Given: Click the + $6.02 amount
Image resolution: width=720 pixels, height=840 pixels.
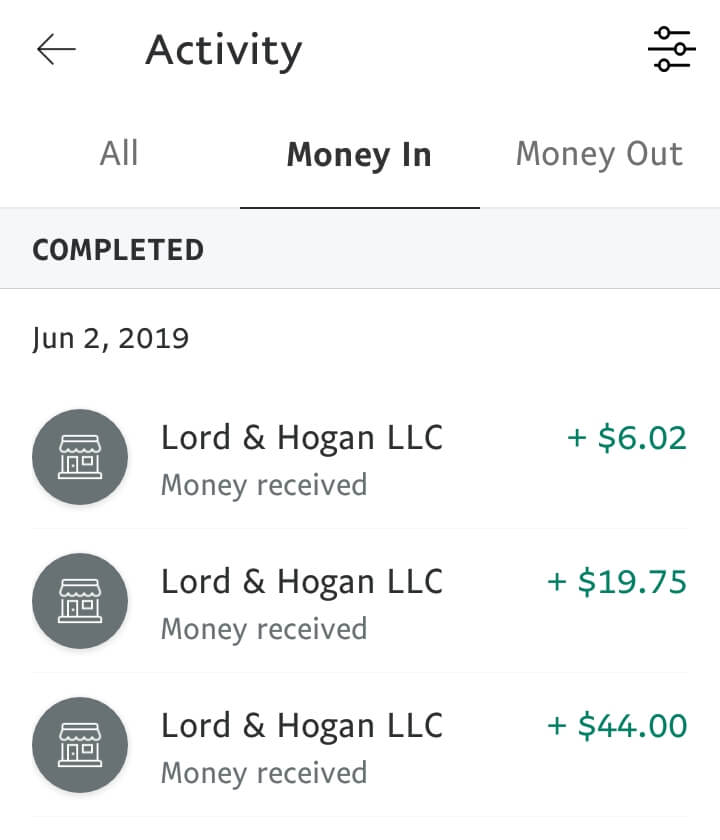Looking at the screenshot, I should (627, 438).
